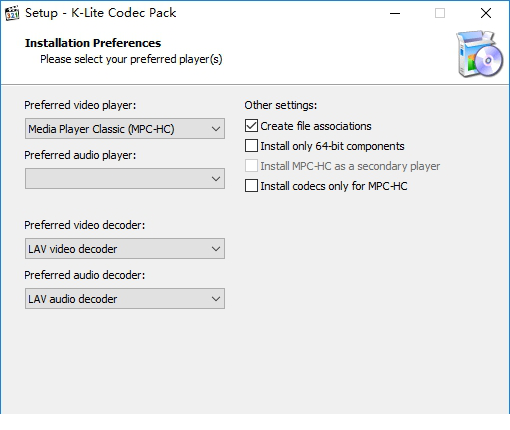Click the 'Other settings:' label
Viewport: 510px width, 430px height.
281,105
